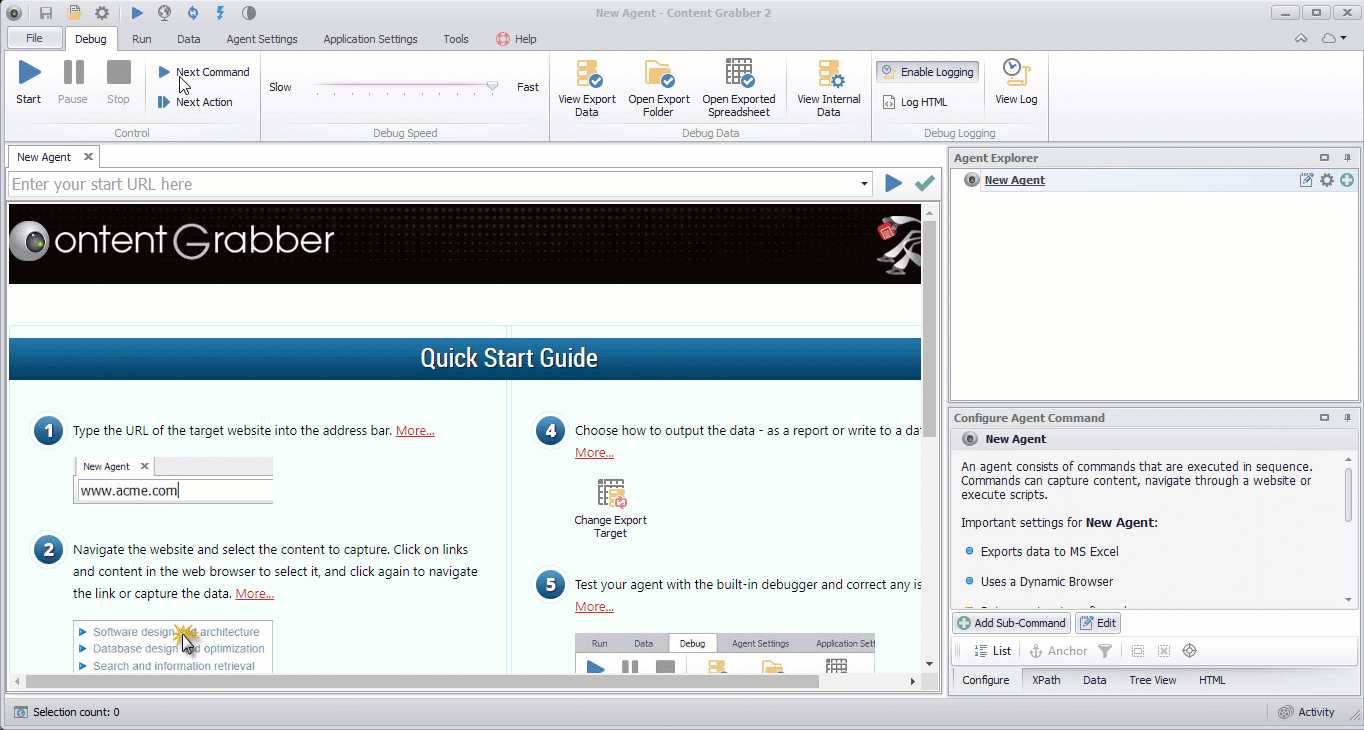
Task: Open the View Log icon
Action: point(1016,73)
